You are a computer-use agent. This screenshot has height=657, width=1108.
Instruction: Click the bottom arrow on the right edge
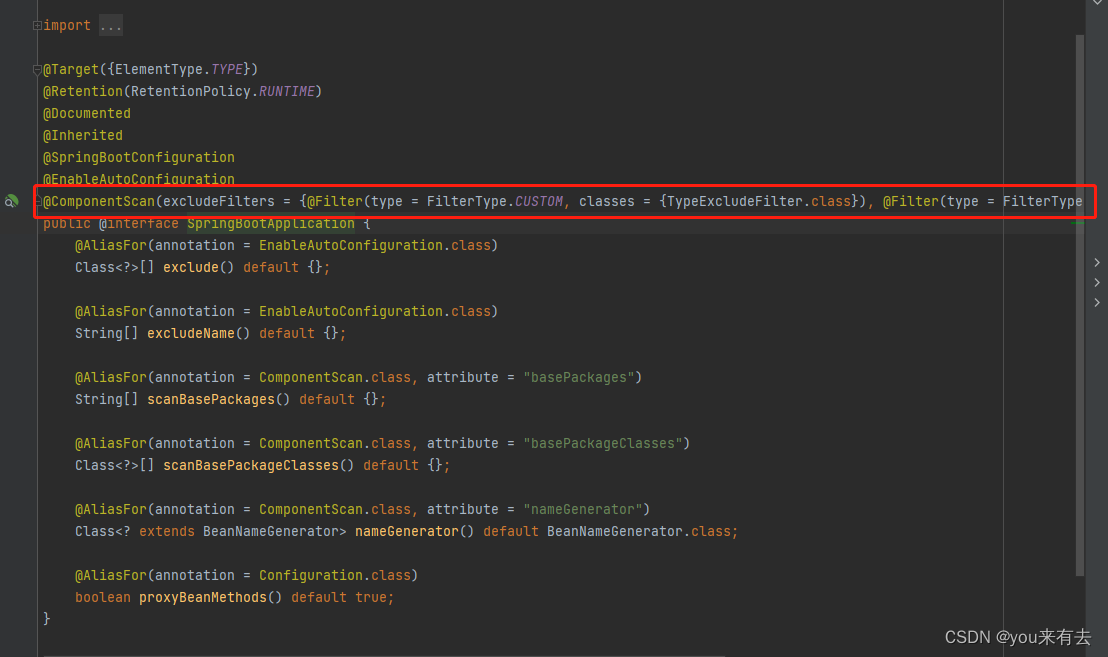pyautogui.click(x=1096, y=302)
